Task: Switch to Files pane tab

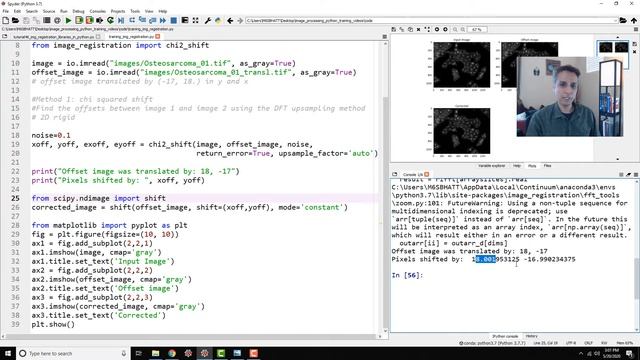Action: [x=547, y=166]
